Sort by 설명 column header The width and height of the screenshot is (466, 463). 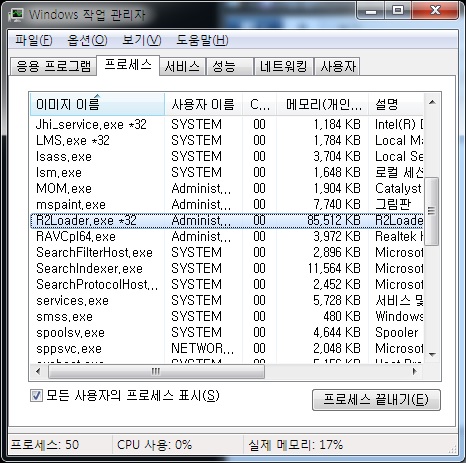tap(396, 105)
